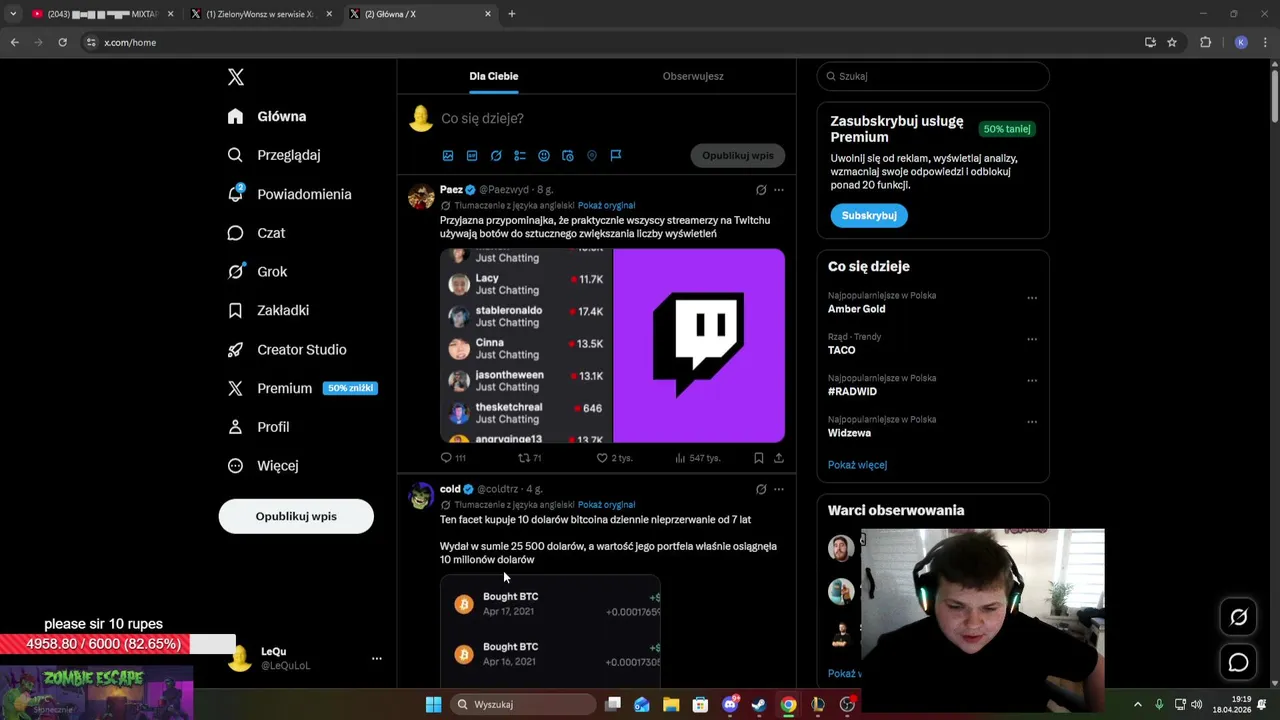Bookmark the Paez post
This screenshot has height=720, width=1280.
759,458
